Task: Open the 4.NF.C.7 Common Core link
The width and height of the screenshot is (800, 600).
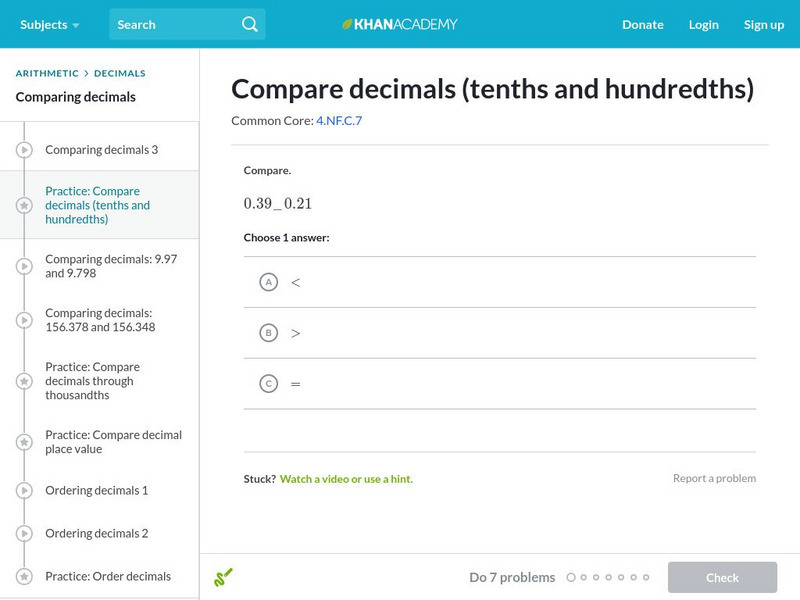Action: (x=339, y=121)
